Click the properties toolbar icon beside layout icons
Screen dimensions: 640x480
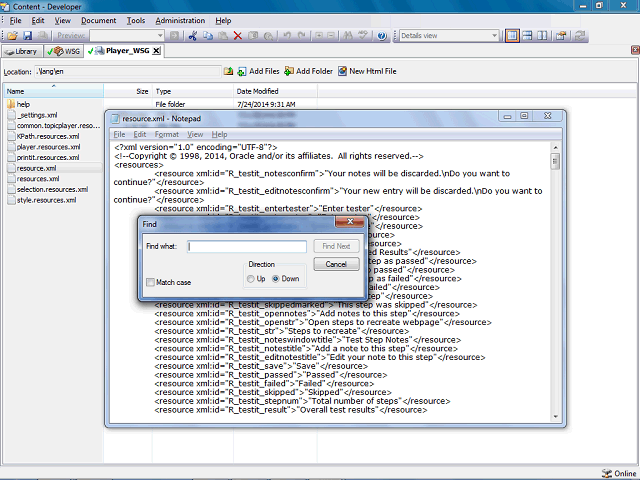(561, 36)
